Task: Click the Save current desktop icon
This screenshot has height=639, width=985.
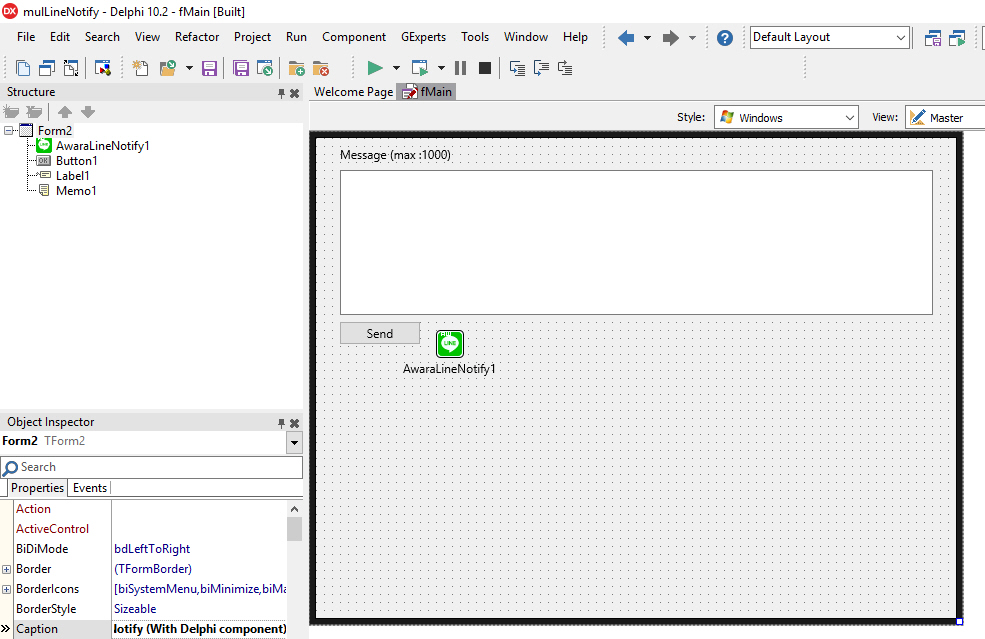Action: point(933,38)
